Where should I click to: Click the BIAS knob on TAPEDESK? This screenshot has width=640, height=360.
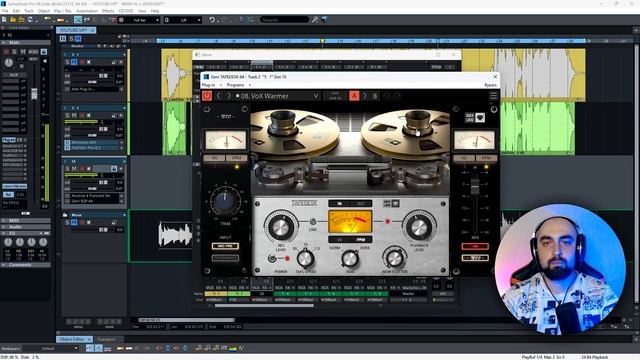click(x=350, y=259)
